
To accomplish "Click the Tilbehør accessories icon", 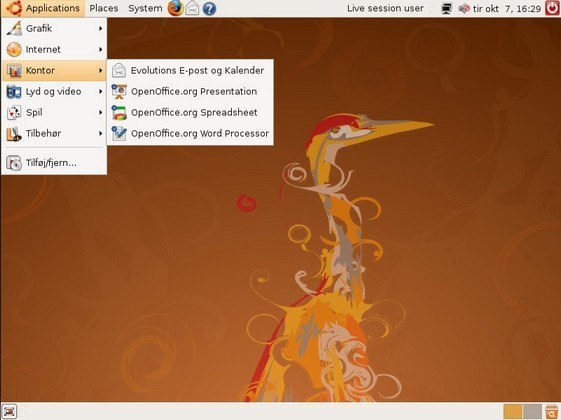I will pyautogui.click(x=14, y=134).
